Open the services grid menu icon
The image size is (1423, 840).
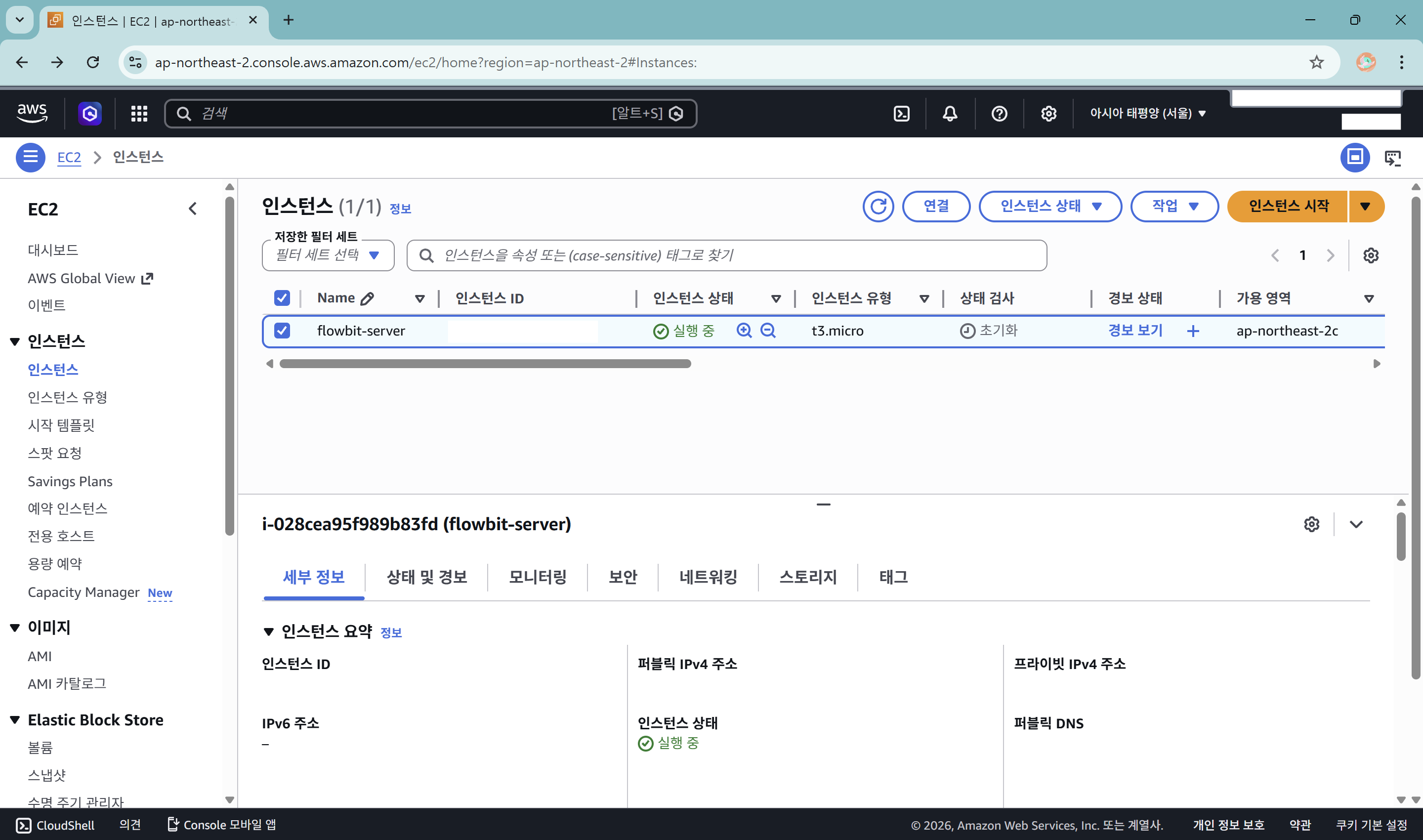pos(139,114)
